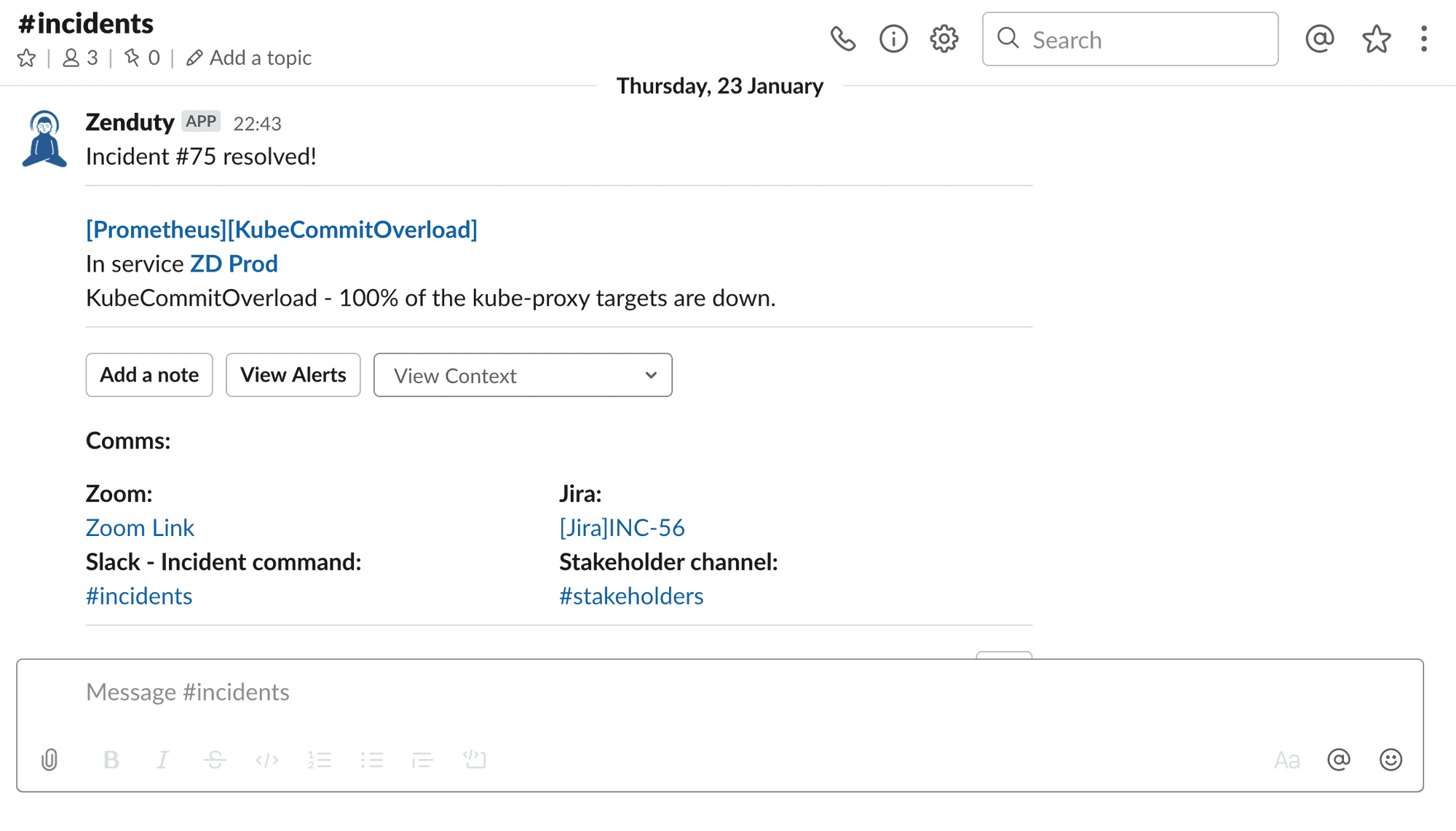Mention someone using the @ composer icon
The width and height of the screenshot is (1456, 831).
(x=1339, y=760)
